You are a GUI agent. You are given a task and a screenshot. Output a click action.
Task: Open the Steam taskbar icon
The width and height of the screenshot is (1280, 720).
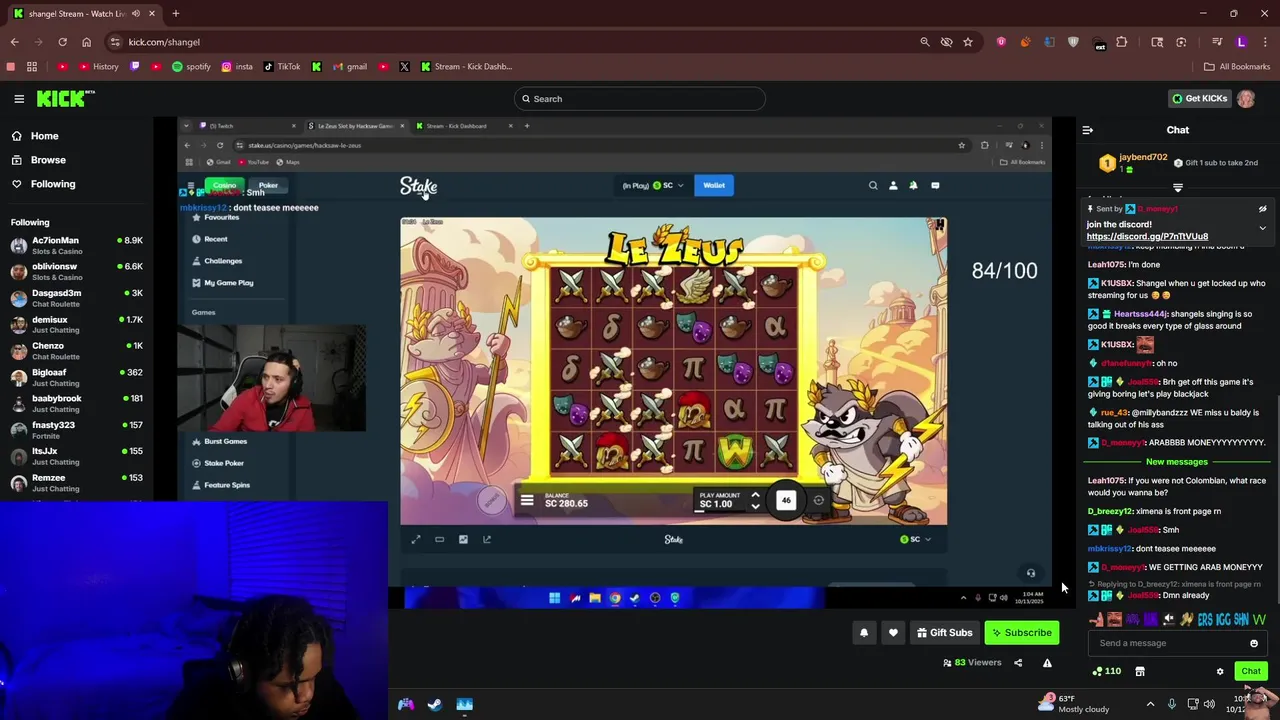click(x=435, y=705)
